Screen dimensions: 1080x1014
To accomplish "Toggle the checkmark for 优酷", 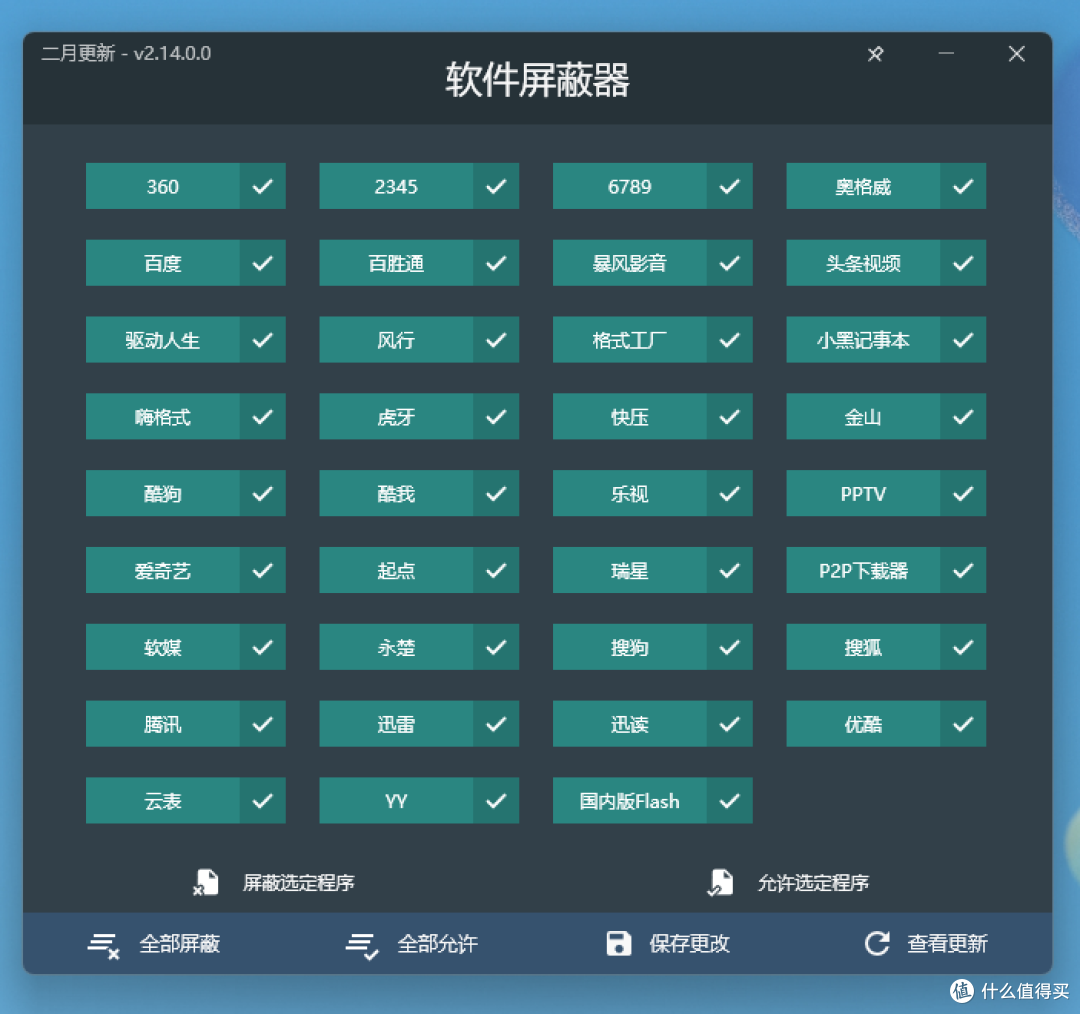I will pyautogui.click(x=963, y=724).
